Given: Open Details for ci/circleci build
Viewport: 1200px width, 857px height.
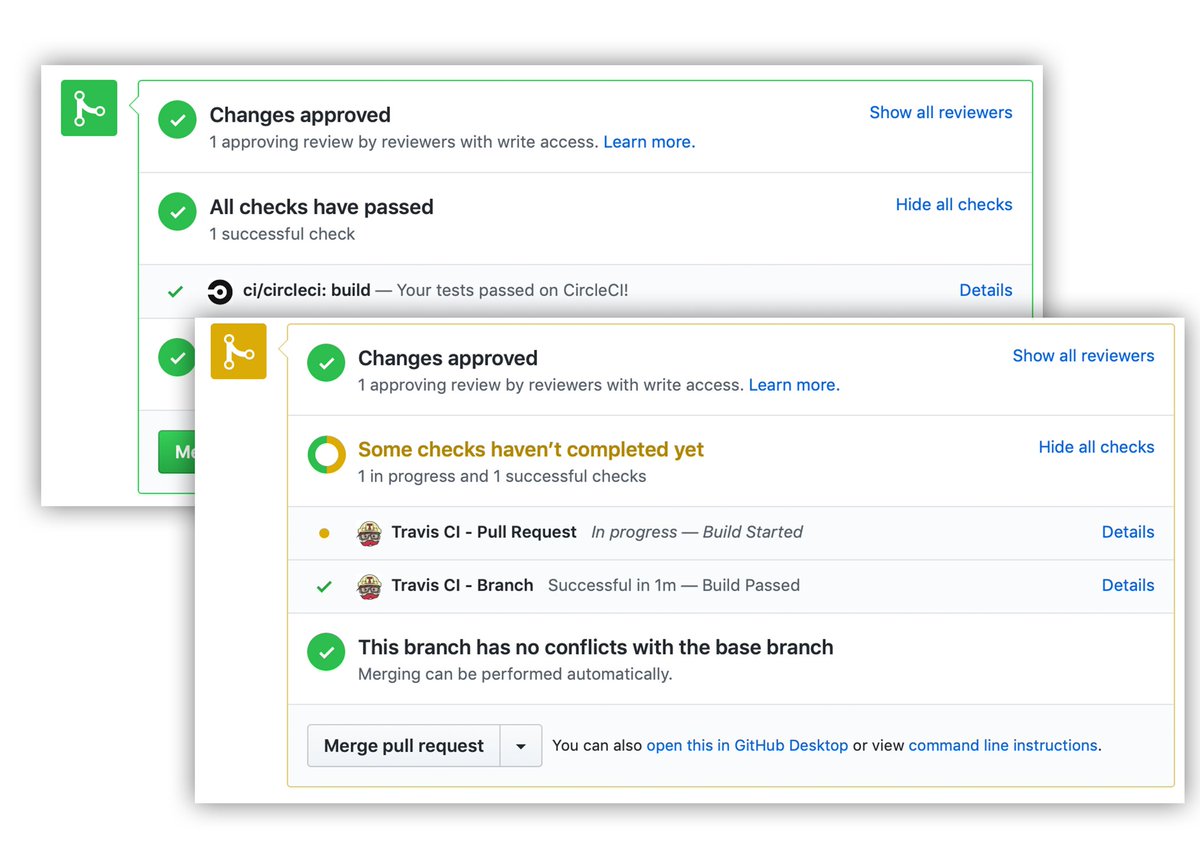Looking at the screenshot, I should pos(986,290).
